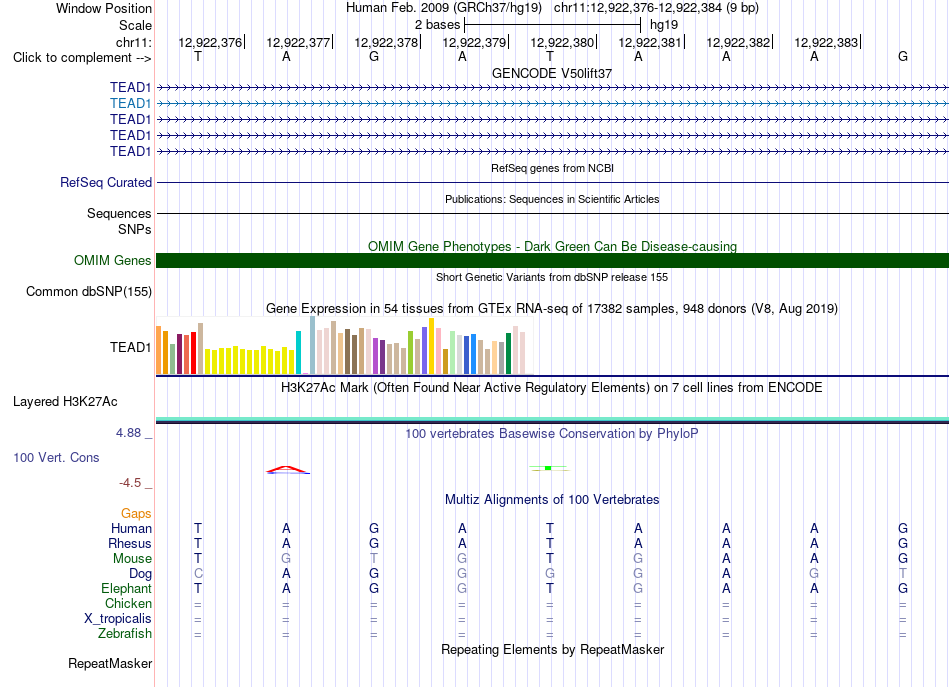
Task: Click the green PhyloP marker near T base
Action: pyautogui.click(x=548, y=468)
